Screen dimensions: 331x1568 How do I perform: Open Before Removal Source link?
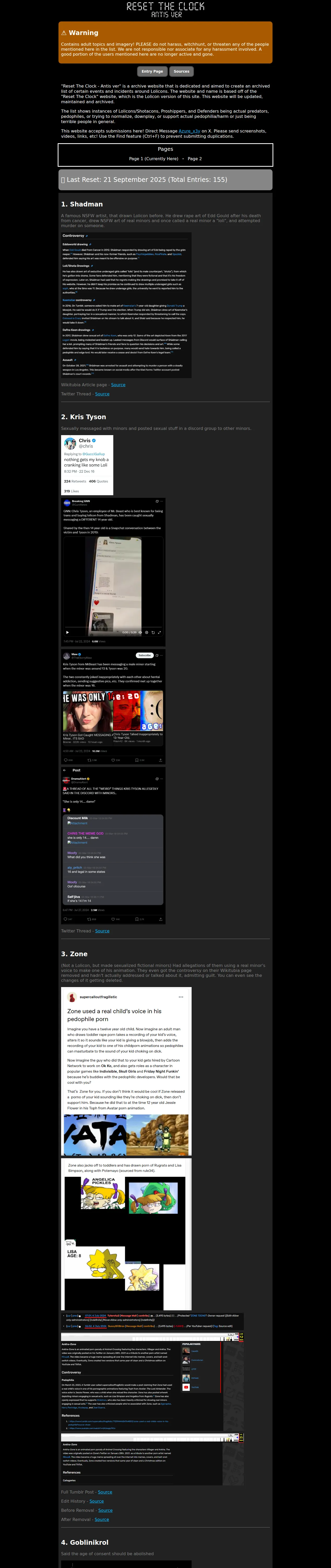pyautogui.click(x=105, y=1510)
